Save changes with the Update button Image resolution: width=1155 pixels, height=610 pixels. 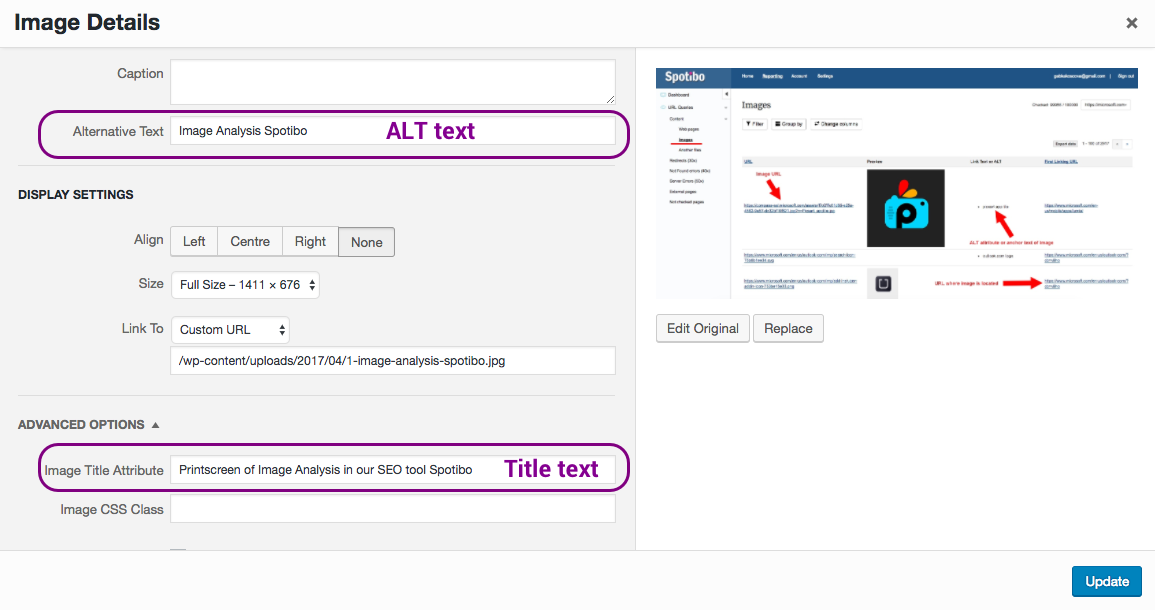click(x=1106, y=581)
